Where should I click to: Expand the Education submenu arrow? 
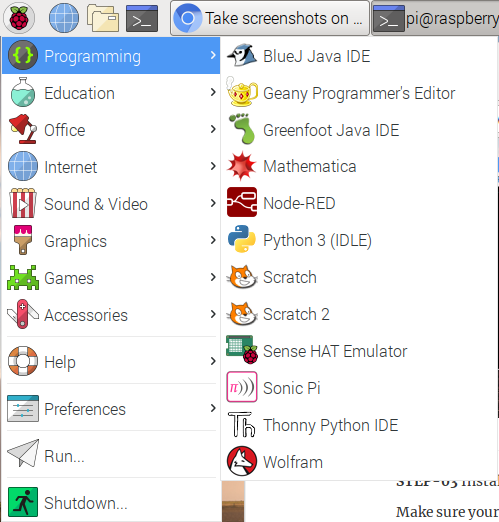pos(213,92)
